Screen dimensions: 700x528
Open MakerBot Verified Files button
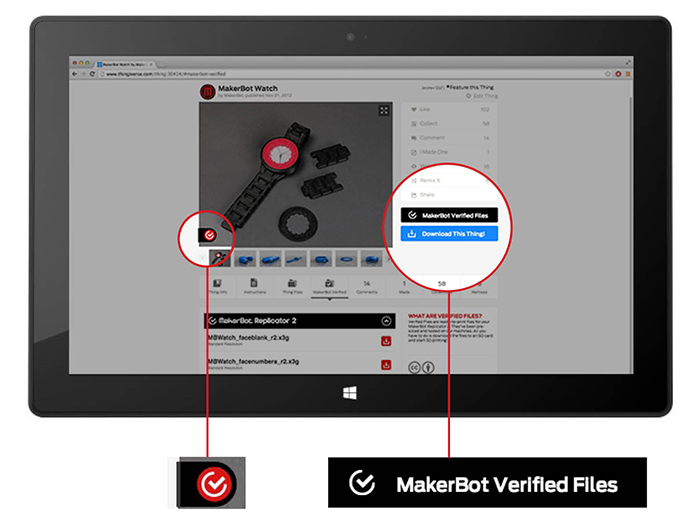449,215
